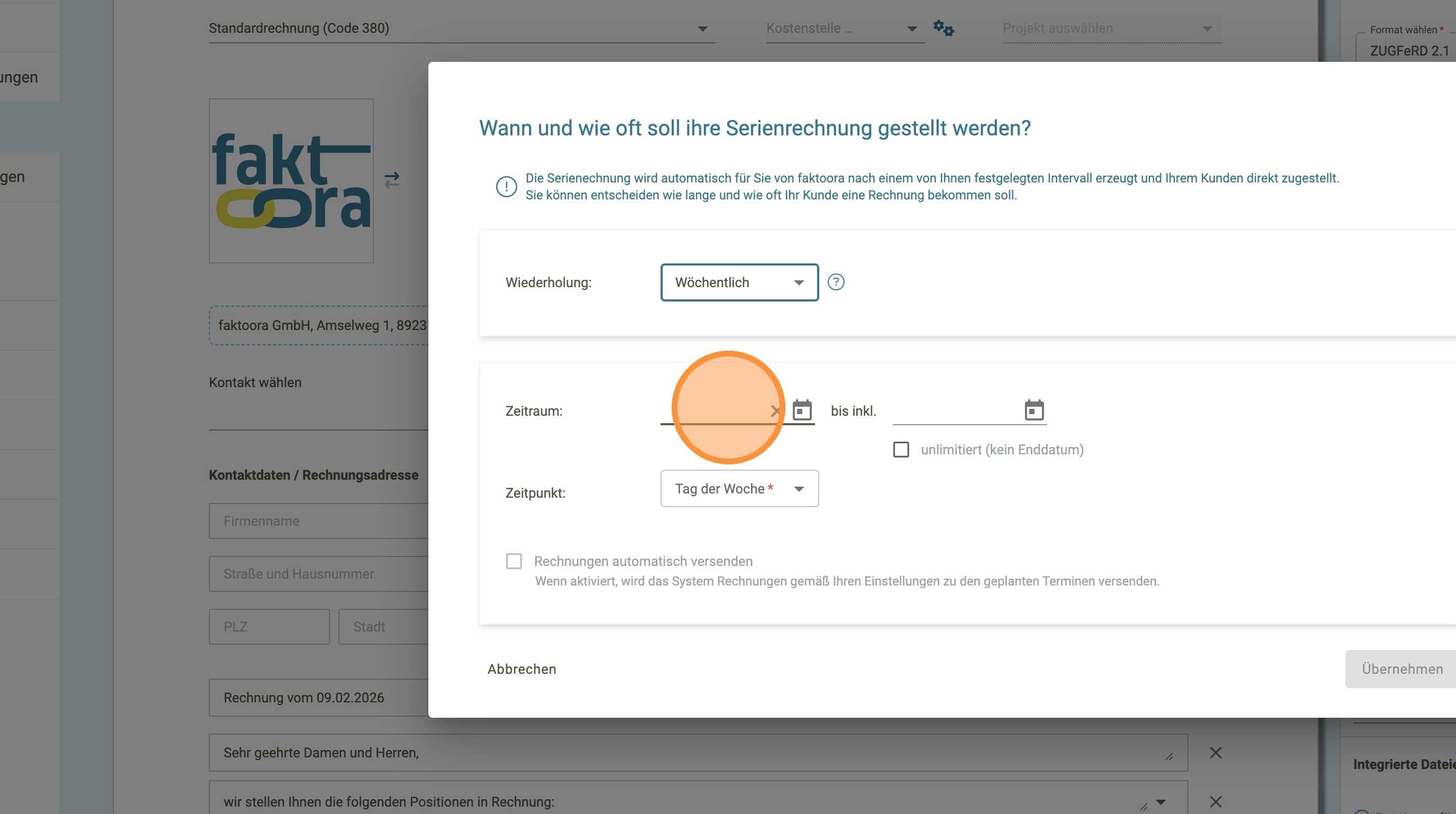Image resolution: width=1456 pixels, height=814 pixels.
Task: Click the help icon next to Wiederholung
Action: pos(836,282)
